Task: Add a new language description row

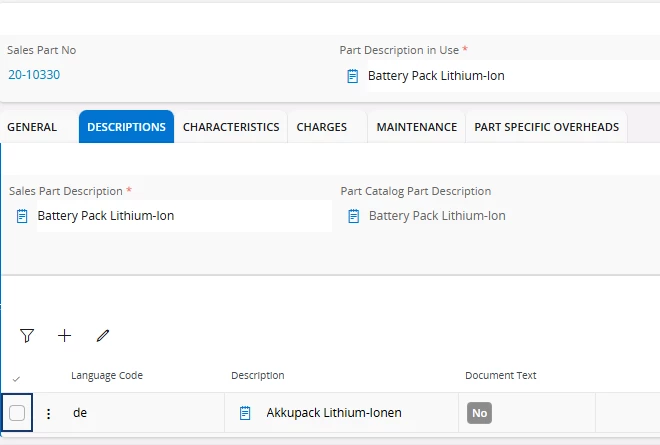Action: (64, 336)
